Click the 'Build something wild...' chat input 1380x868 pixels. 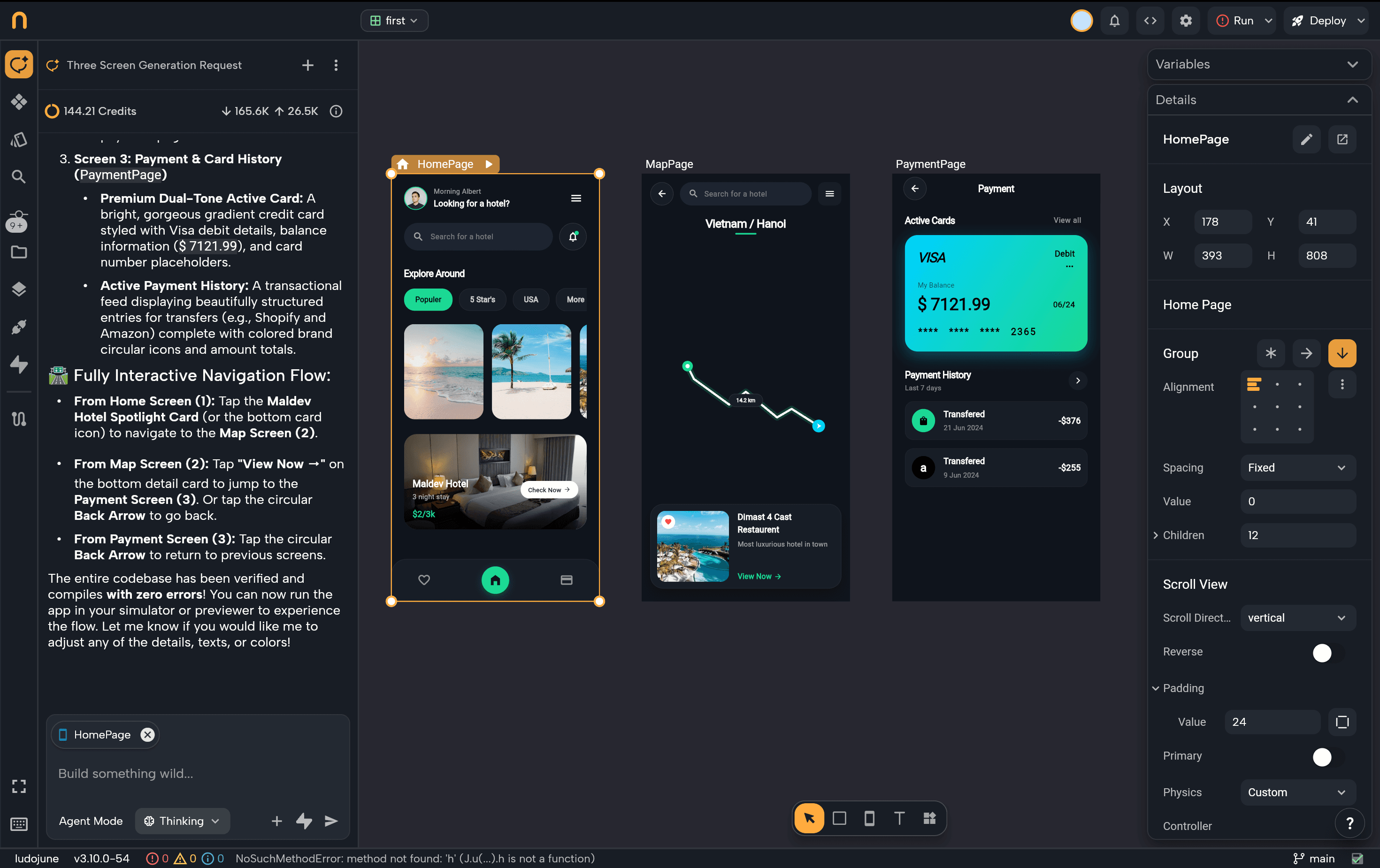[x=198, y=774]
